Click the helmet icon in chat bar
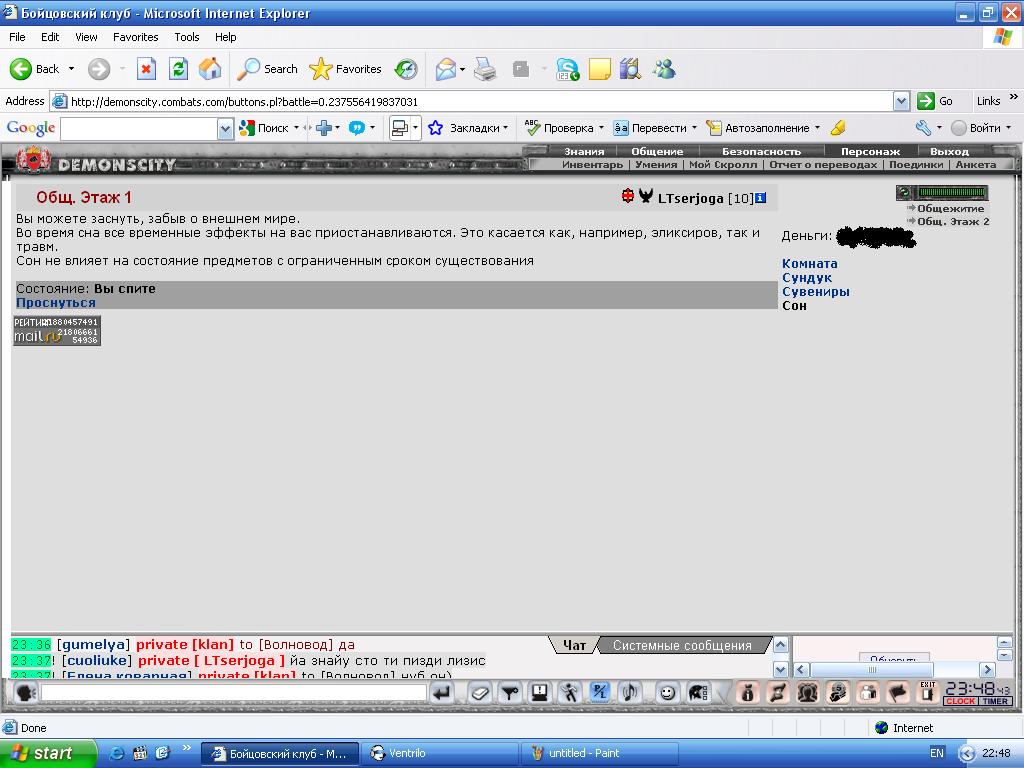The image size is (1024, 768). tap(697, 692)
